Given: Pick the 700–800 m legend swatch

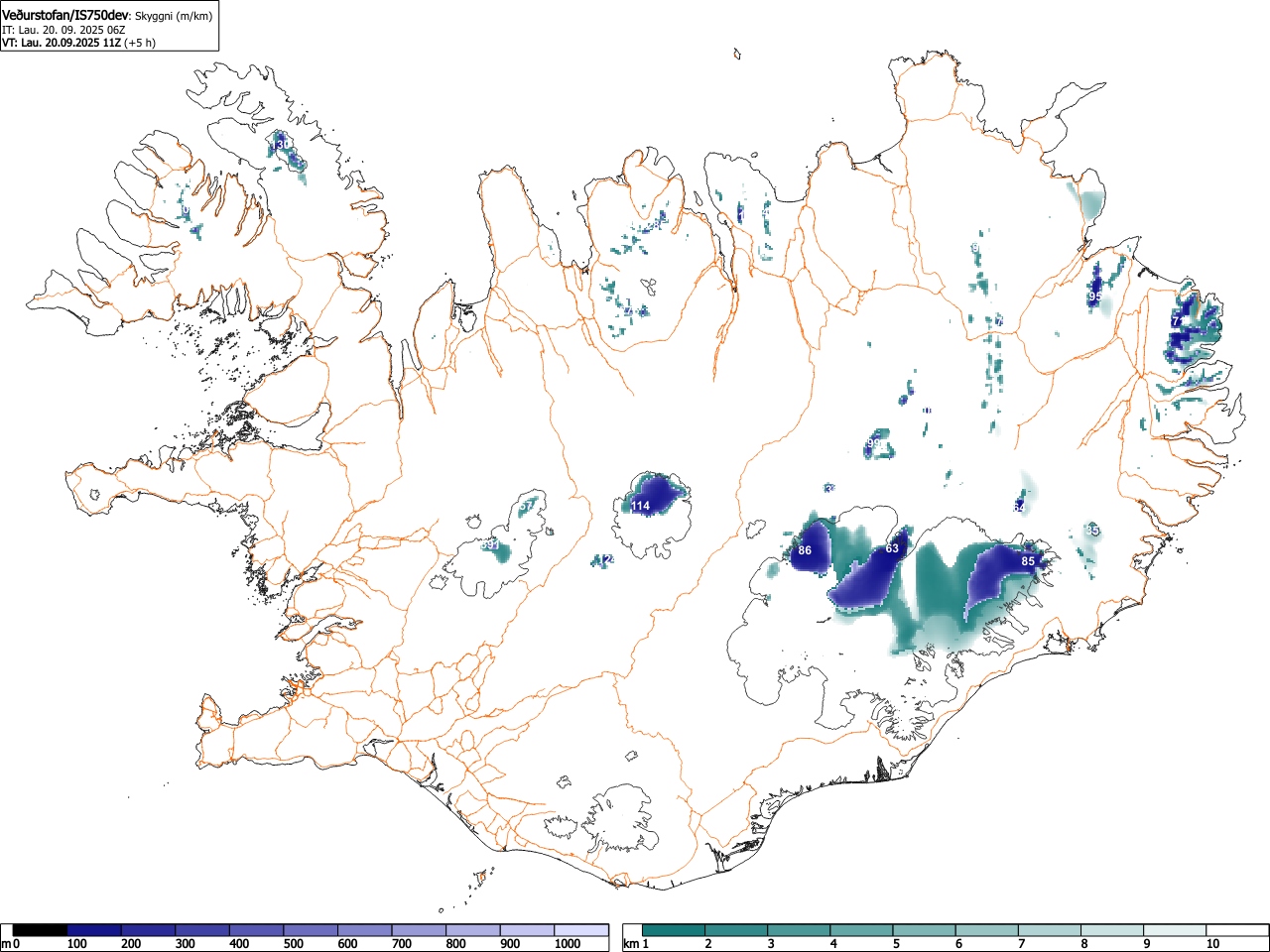Looking at the screenshot, I should [419, 930].
